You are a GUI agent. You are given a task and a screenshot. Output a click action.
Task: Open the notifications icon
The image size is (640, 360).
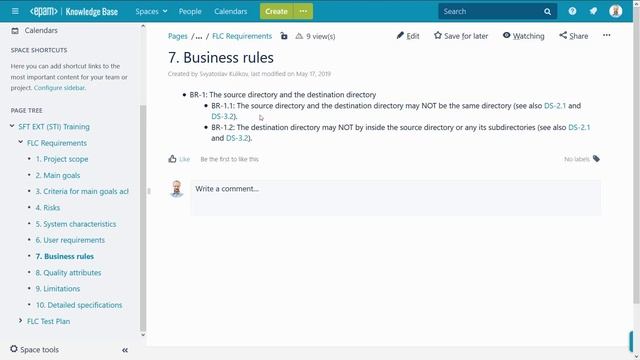tap(593, 11)
